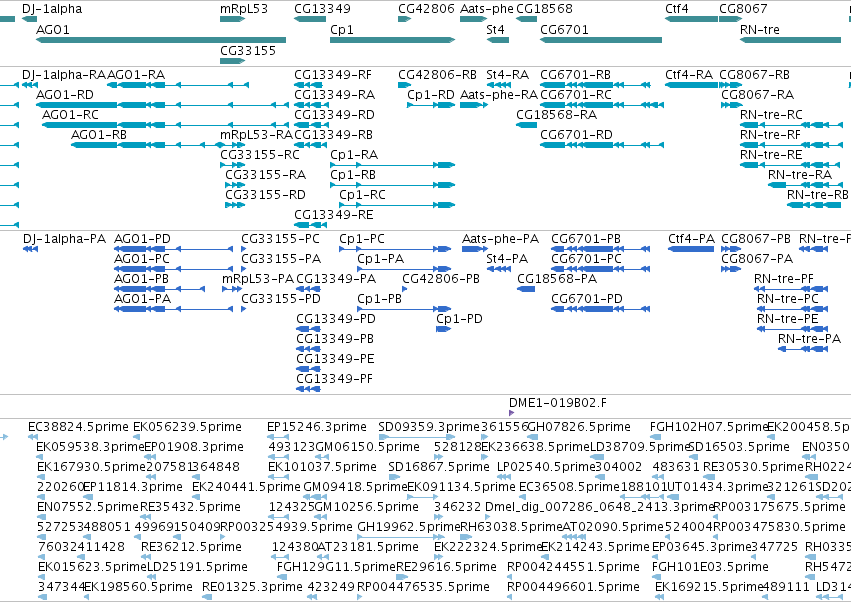
Task: Select the Aats-phe-PA protein label
Action: [500, 239]
